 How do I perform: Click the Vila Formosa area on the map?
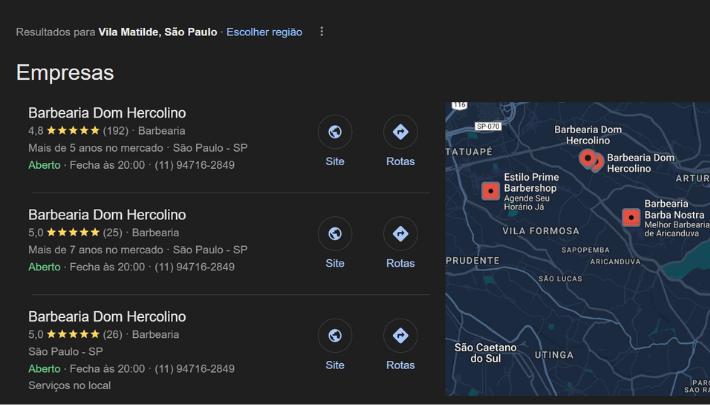tap(541, 231)
